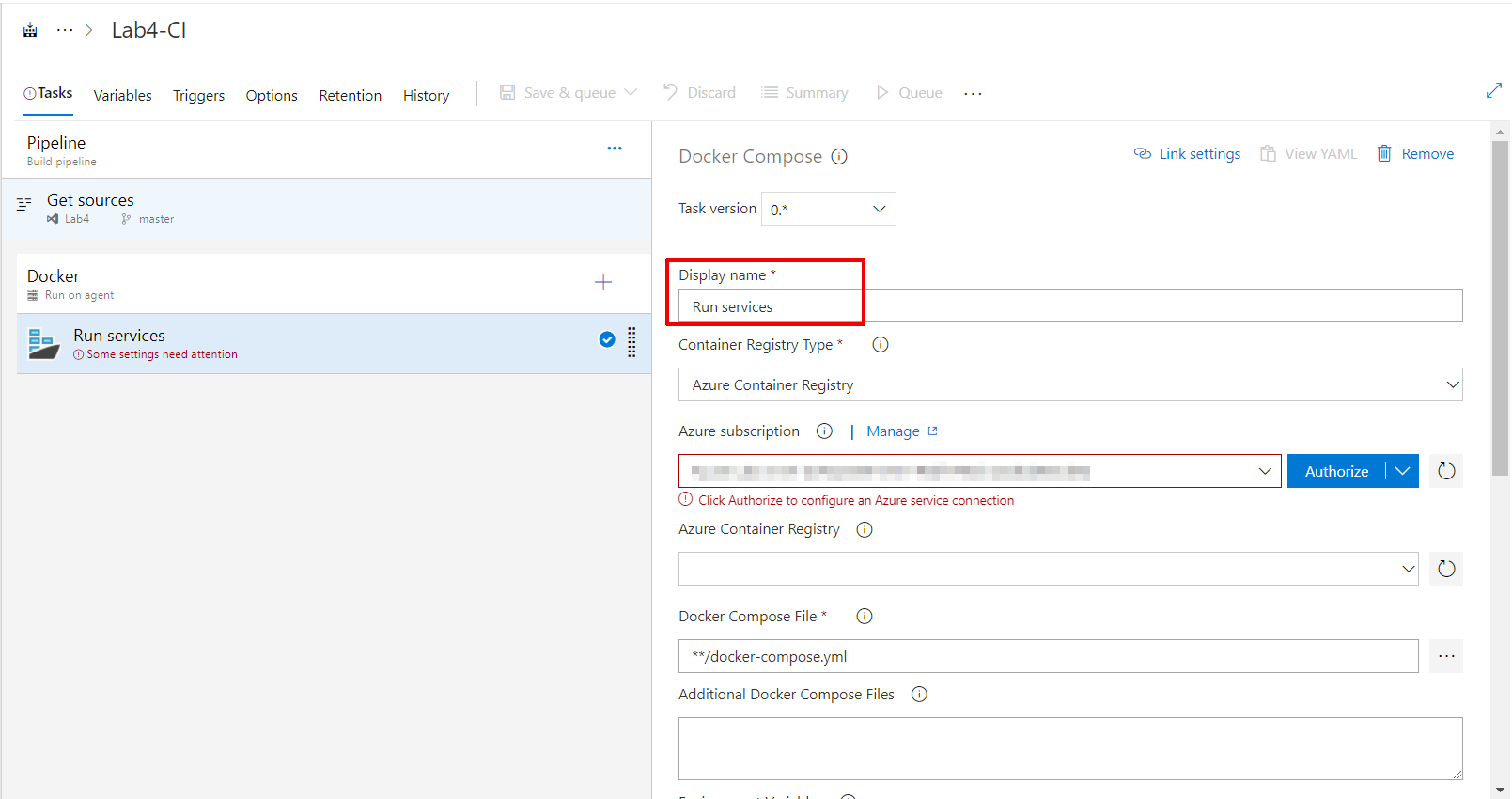Viewport: 1512px width, 799px height.
Task: Open the pipeline Summary
Action: point(804,92)
